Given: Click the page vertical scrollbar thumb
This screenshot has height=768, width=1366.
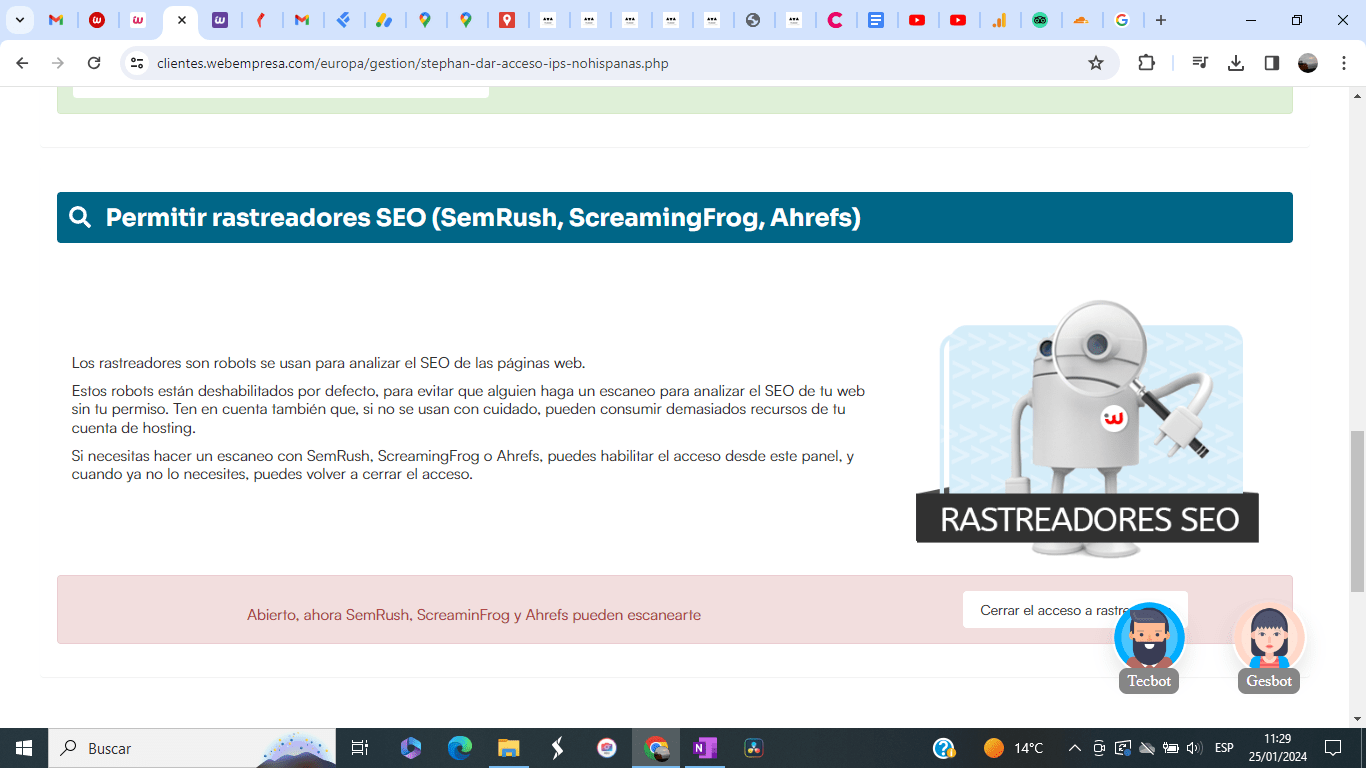Looking at the screenshot, I should point(1357,511).
